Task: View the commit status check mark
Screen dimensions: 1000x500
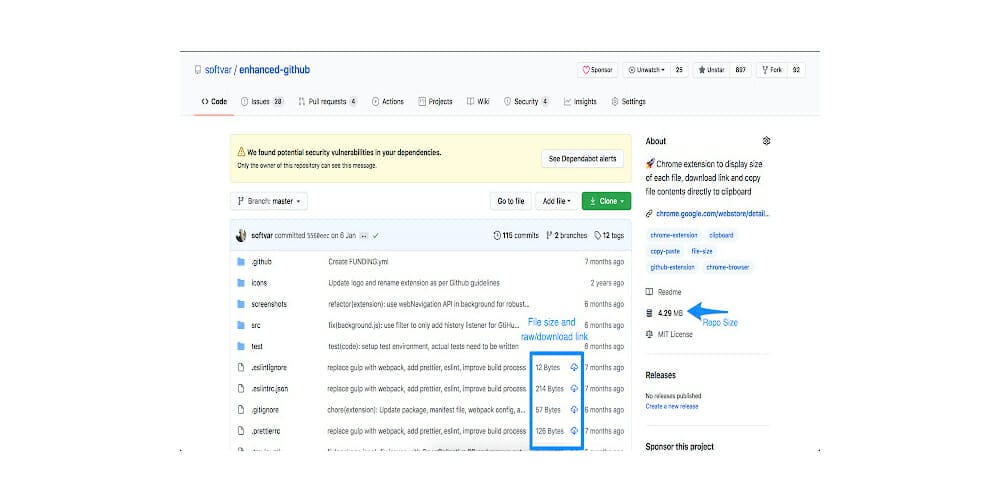Action: click(376, 235)
